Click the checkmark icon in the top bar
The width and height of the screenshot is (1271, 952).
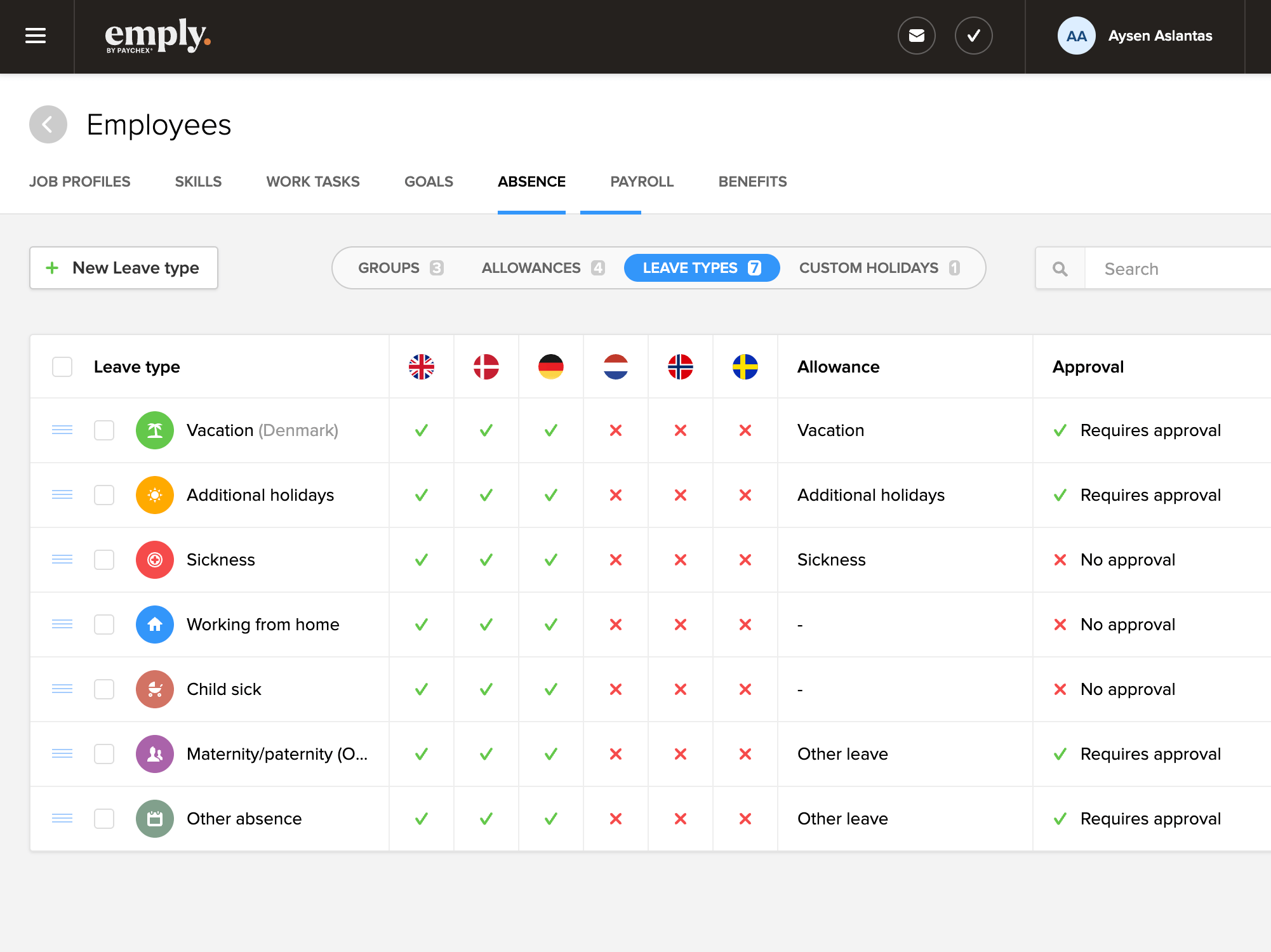pos(974,36)
